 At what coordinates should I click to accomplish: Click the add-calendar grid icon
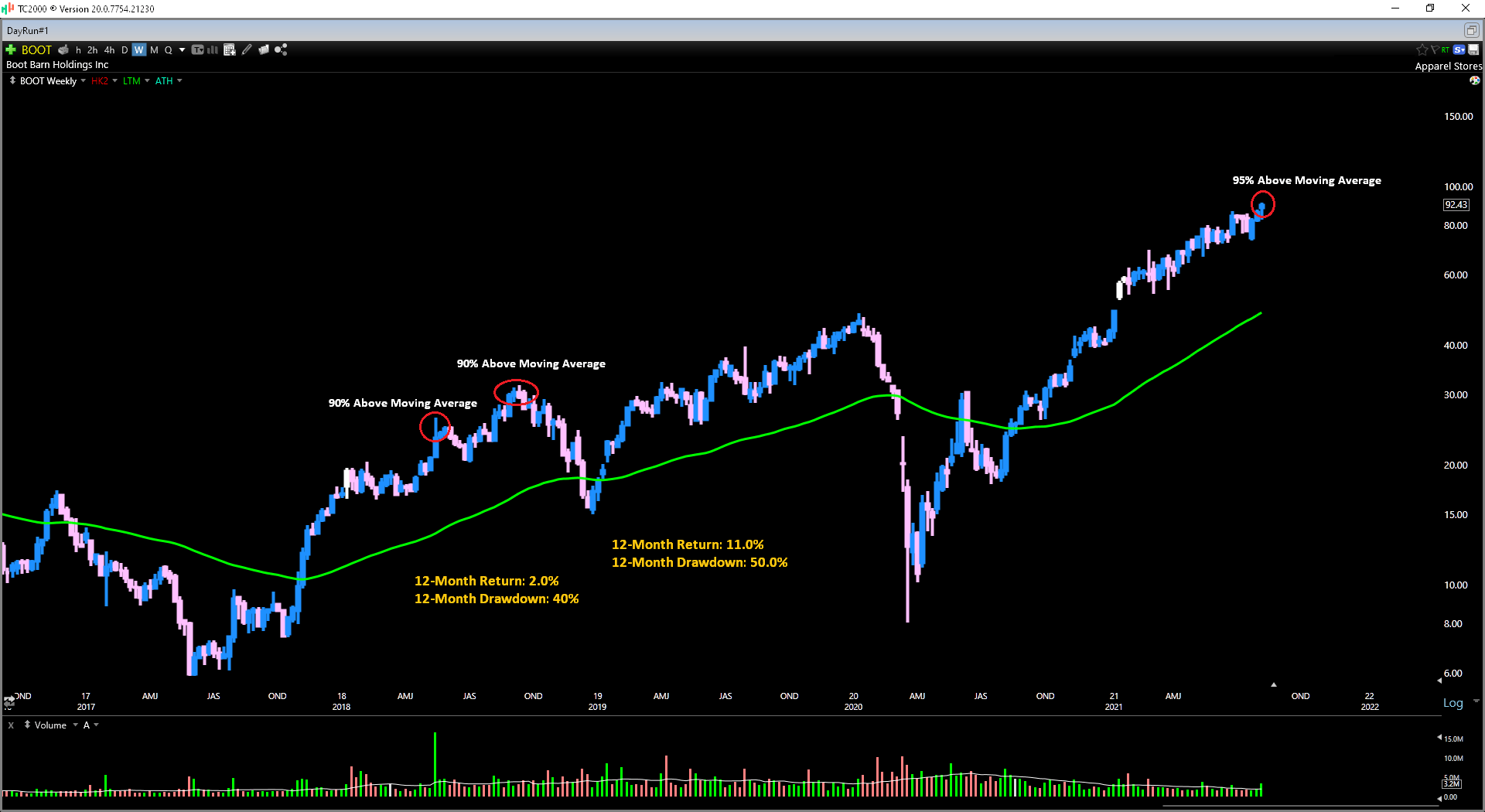230,49
